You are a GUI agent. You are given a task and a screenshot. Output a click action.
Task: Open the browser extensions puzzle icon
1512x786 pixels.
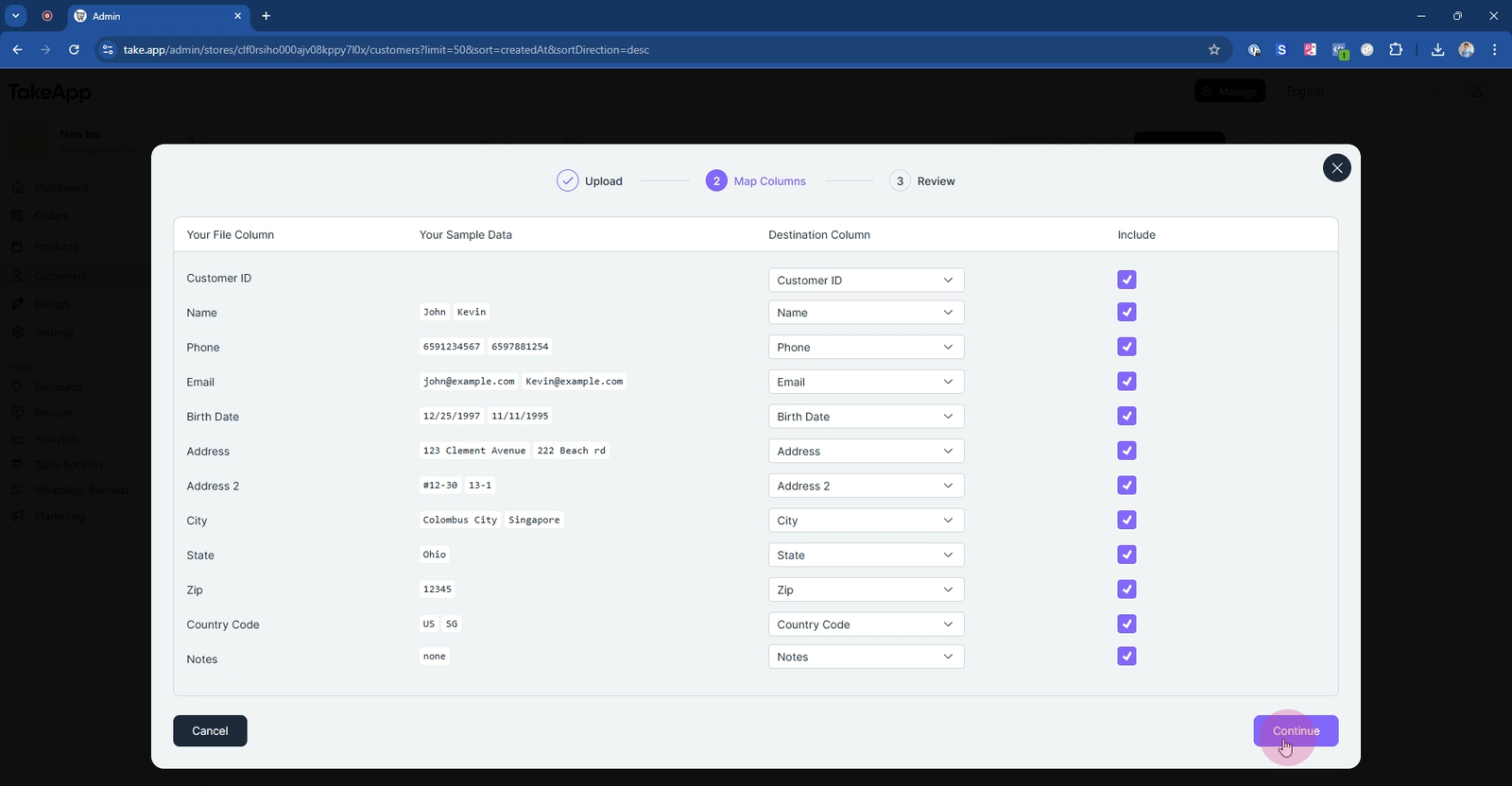pos(1396,49)
